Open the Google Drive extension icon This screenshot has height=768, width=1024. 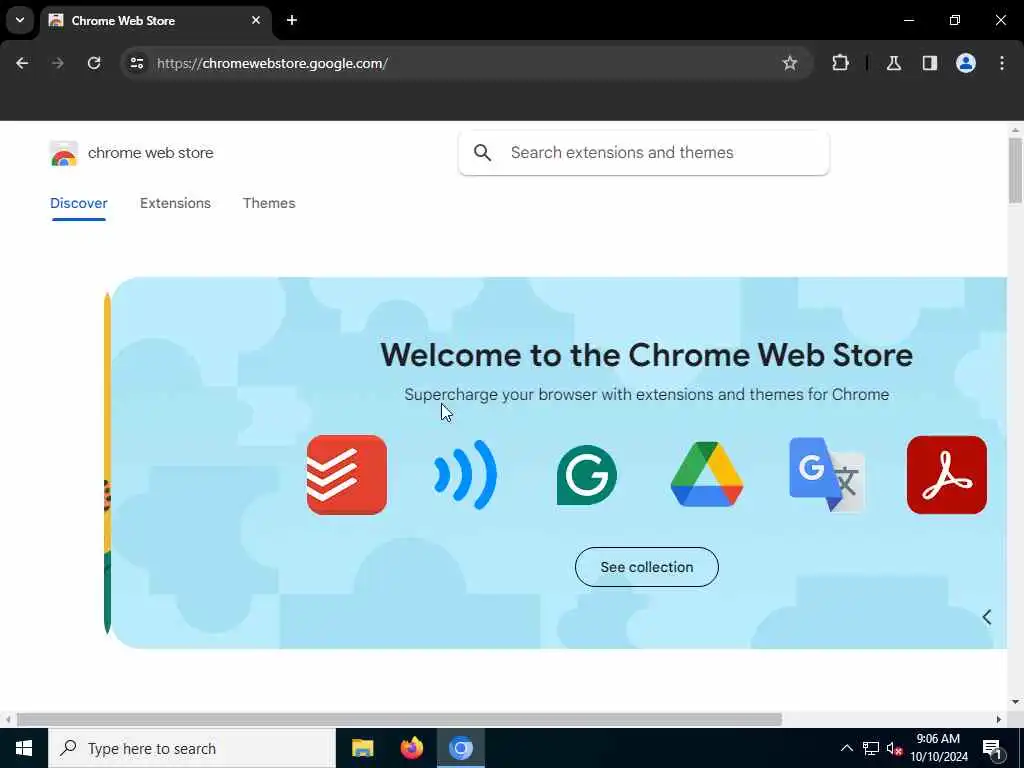(707, 474)
